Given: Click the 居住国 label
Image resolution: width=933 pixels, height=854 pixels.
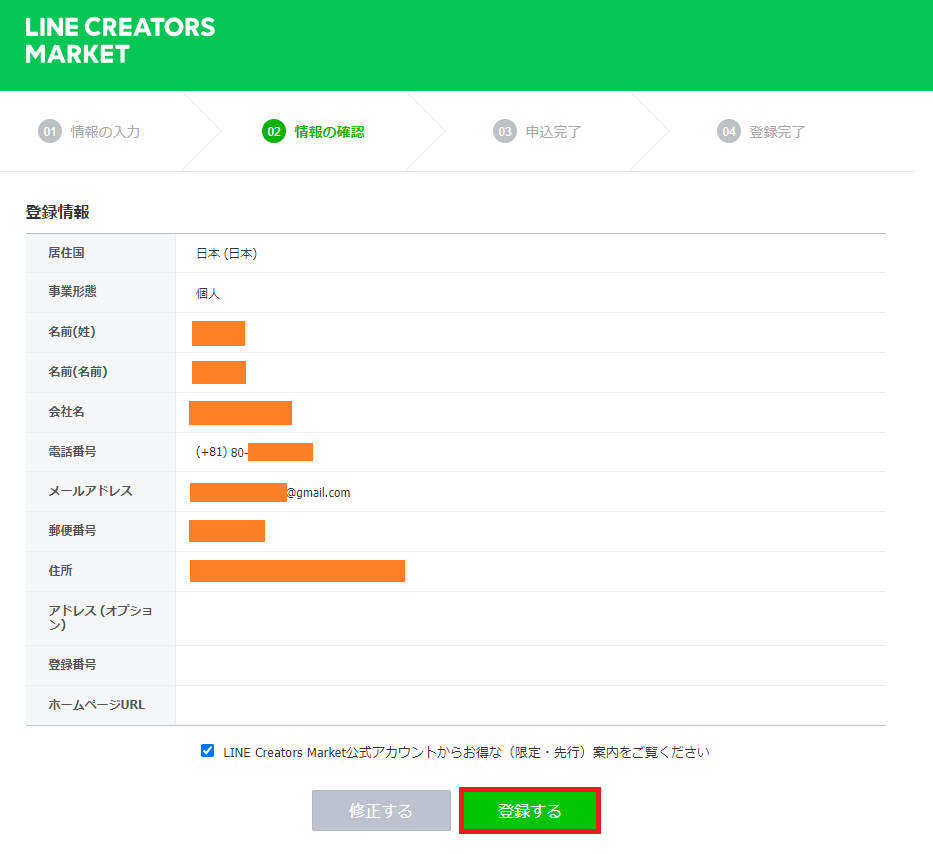Looking at the screenshot, I should point(66,253).
